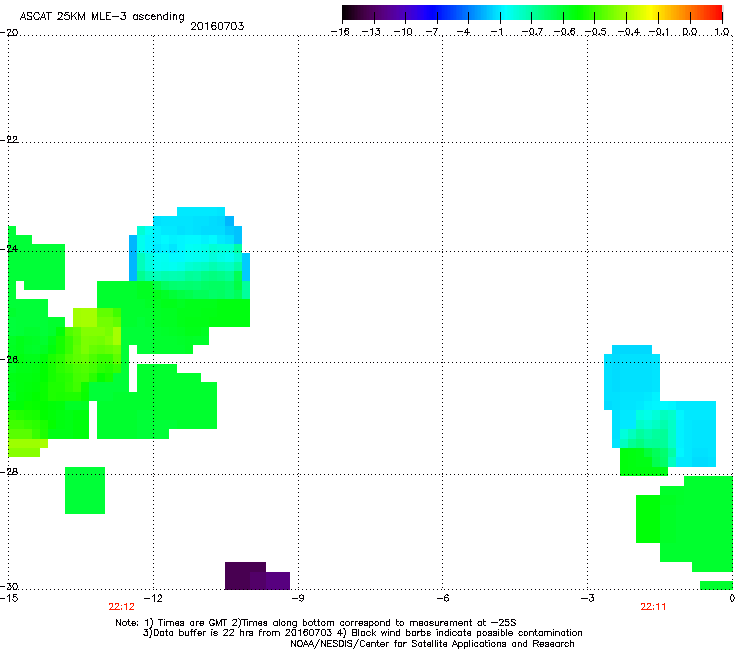This screenshot has height=650, width=740.
Task: Click the colorbar label -10
Action: (403, 32)
